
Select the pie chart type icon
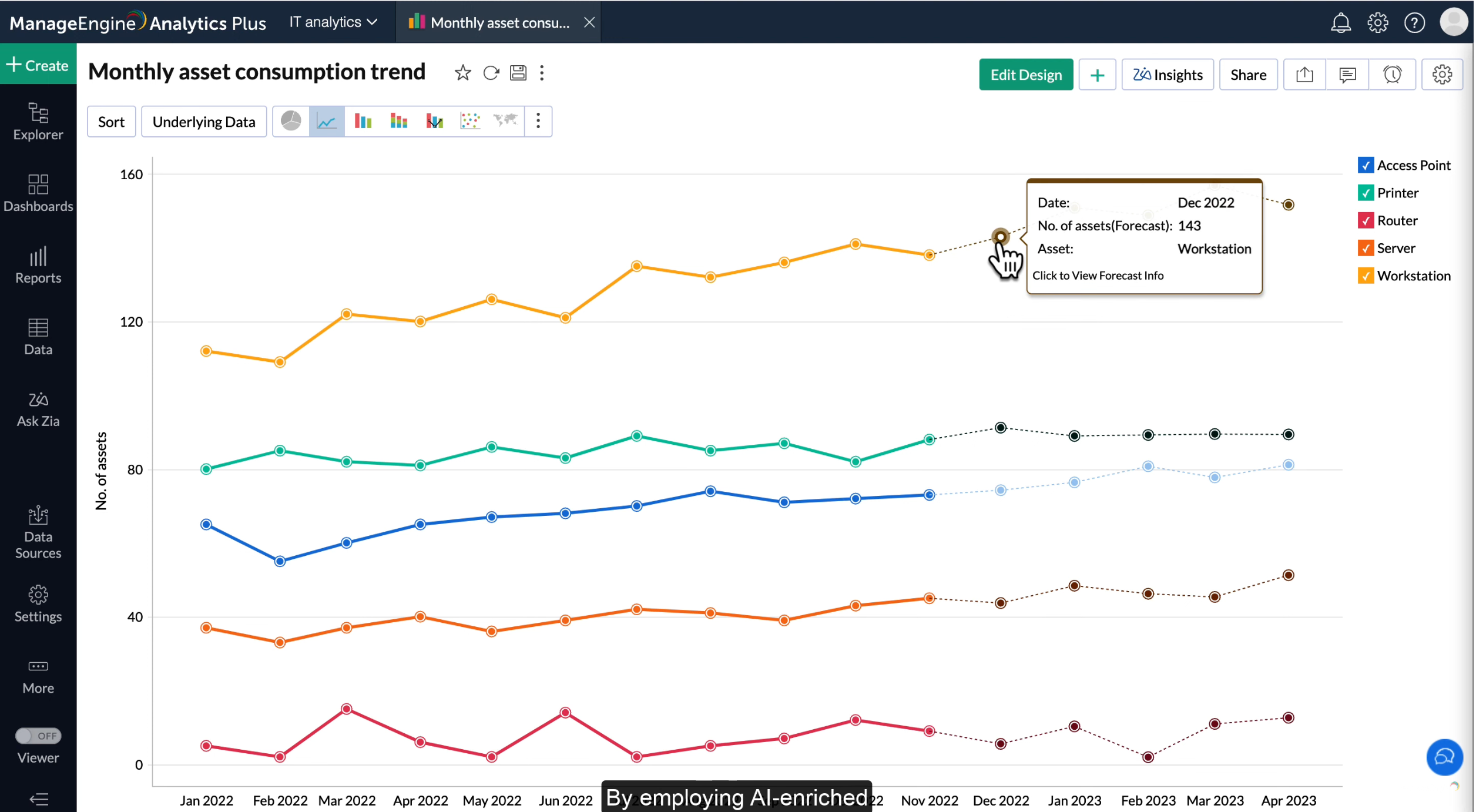tap(291, 122)
